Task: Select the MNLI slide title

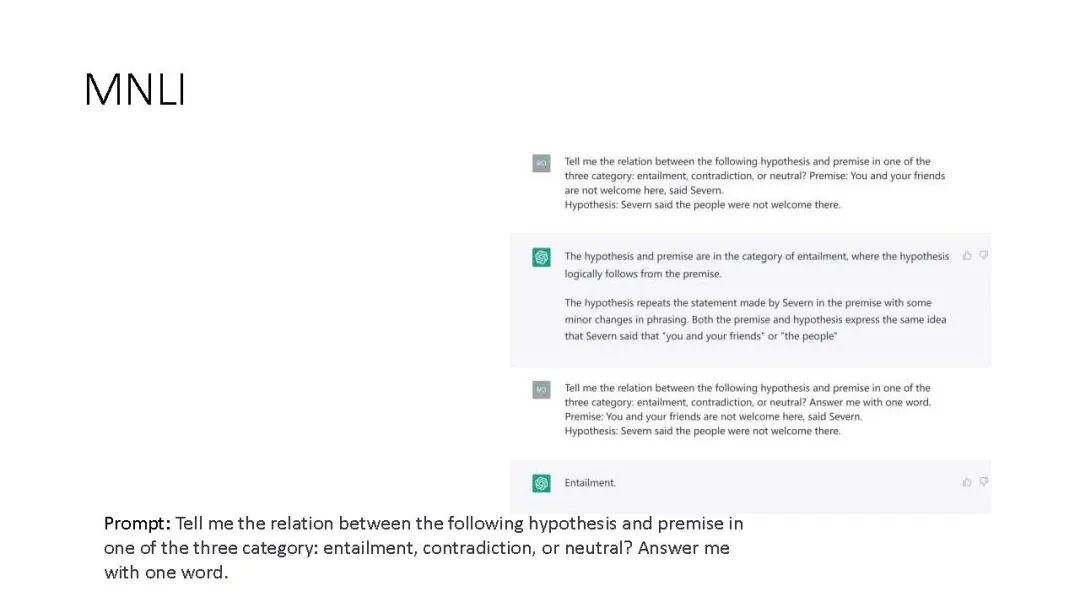Action: (135, 90)
